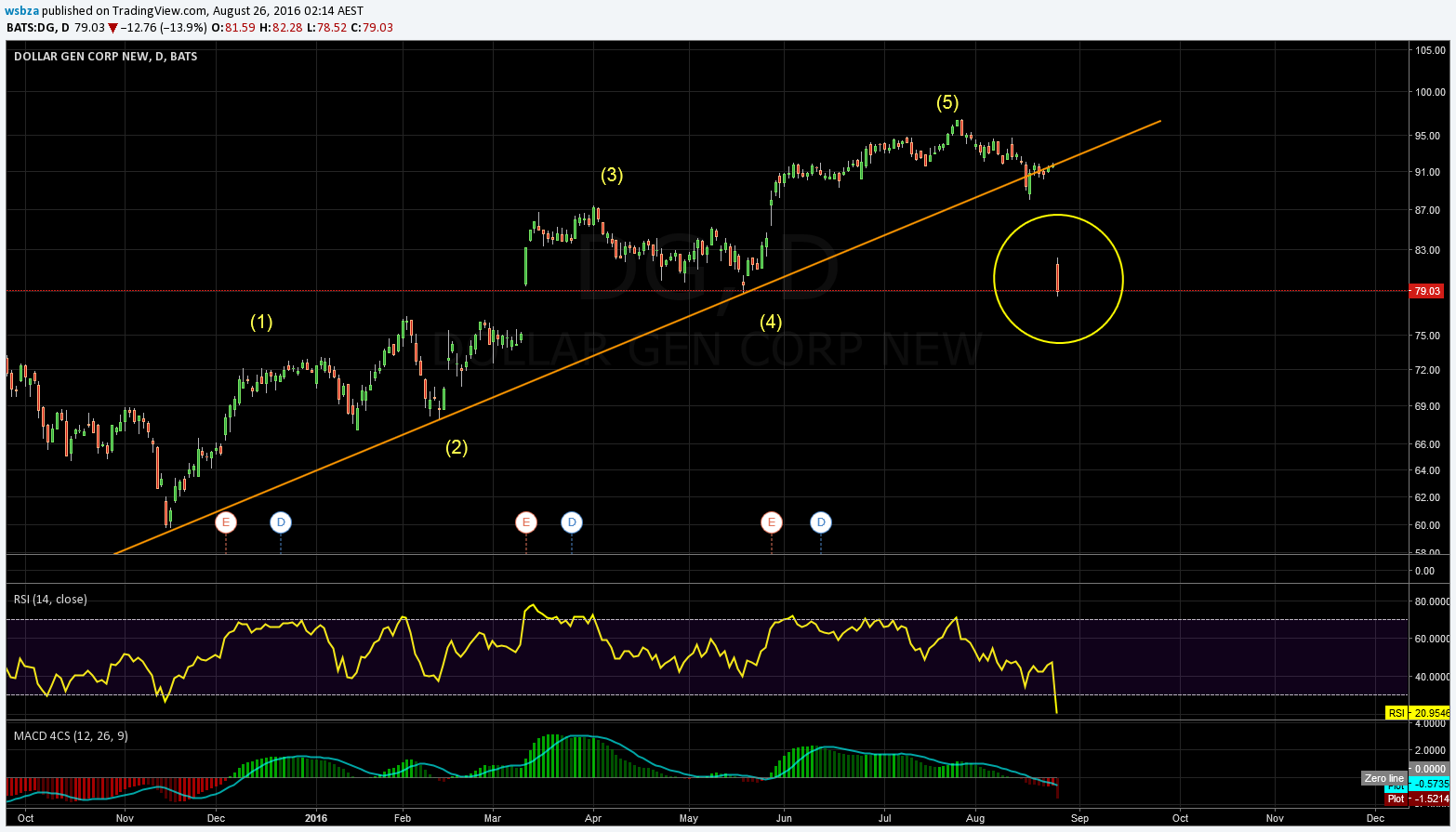Click the red candle inside the yellow circle

[x=1058, y=277]
